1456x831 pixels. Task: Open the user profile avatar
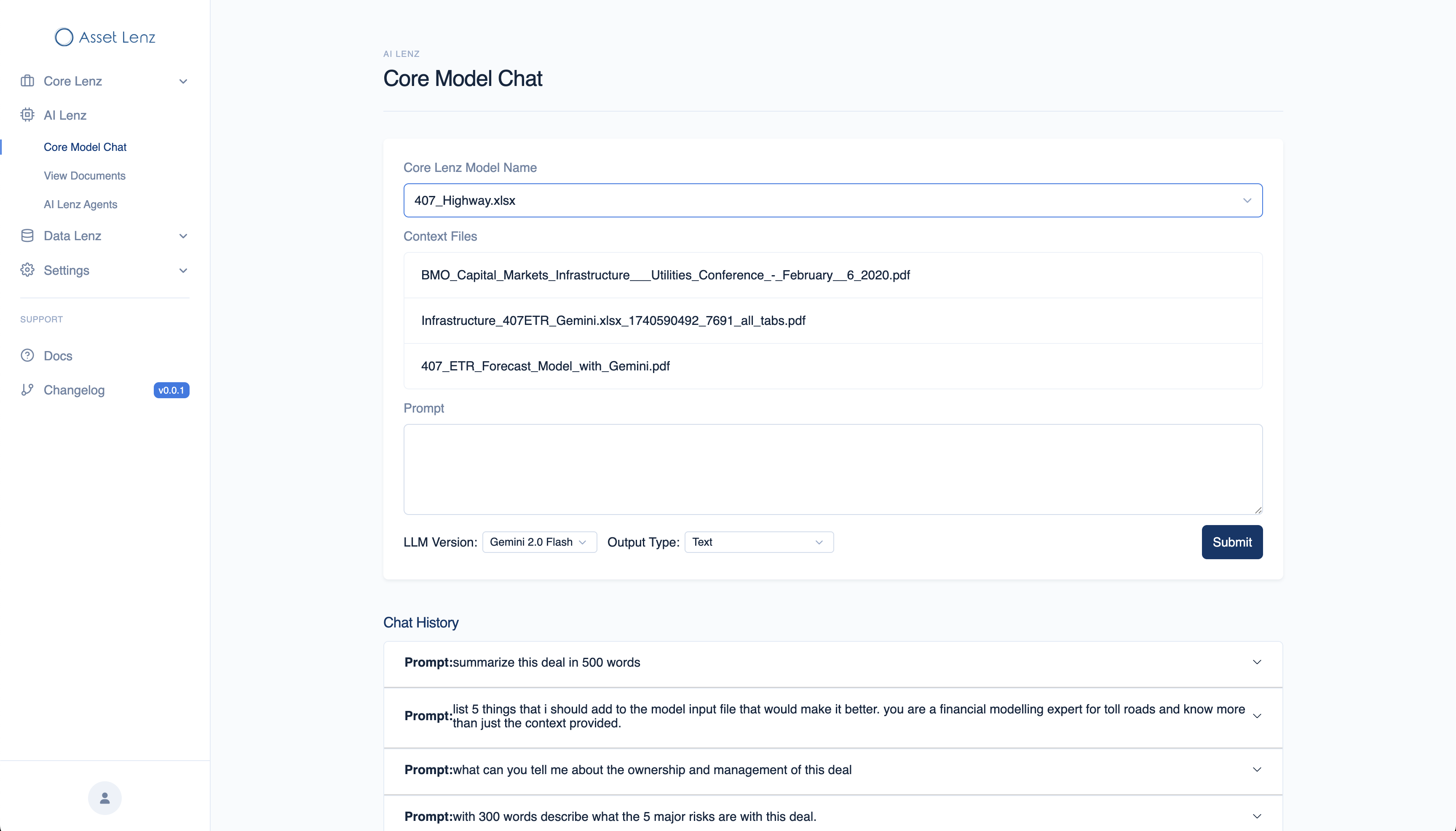[105, 798]
